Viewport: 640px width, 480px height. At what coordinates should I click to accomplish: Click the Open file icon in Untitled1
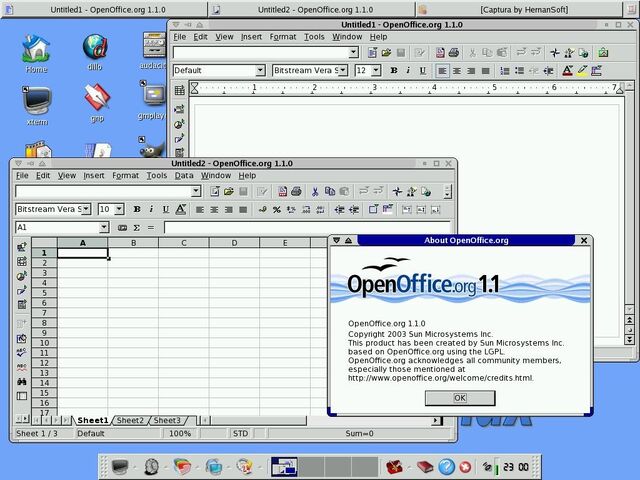click(387, 53)
